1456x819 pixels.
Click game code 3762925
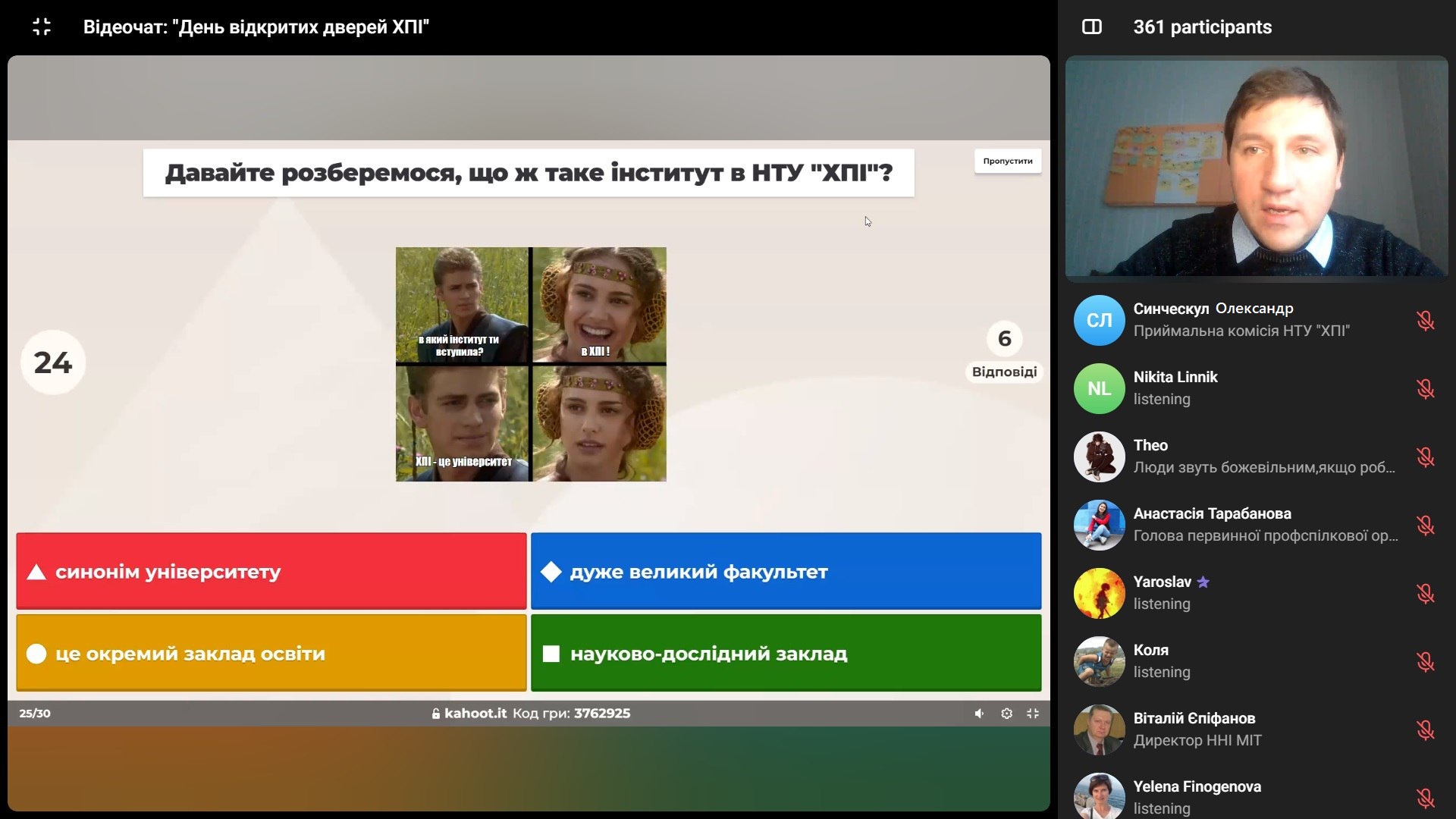[602, 714]
